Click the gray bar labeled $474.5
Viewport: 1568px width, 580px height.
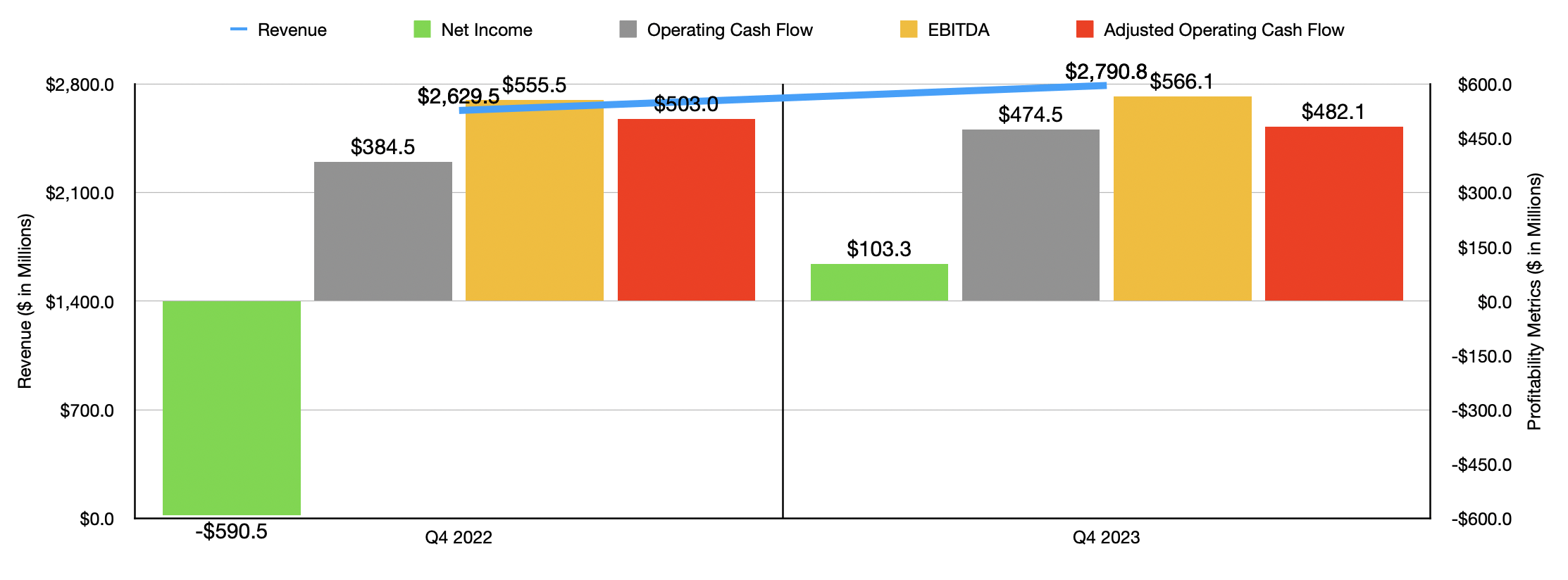tap(1031, 215)
